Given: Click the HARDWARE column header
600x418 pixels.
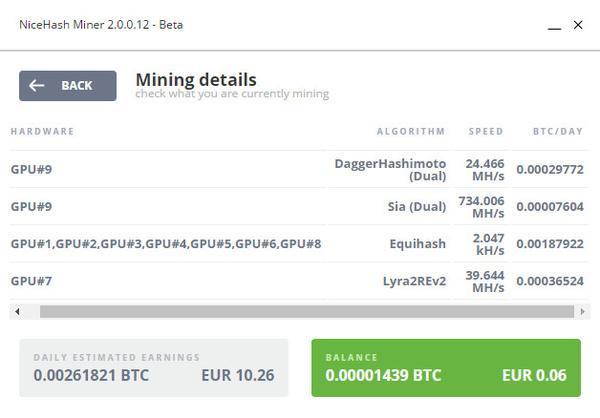Looking at the screenshot, I should (x=42, y=132).
